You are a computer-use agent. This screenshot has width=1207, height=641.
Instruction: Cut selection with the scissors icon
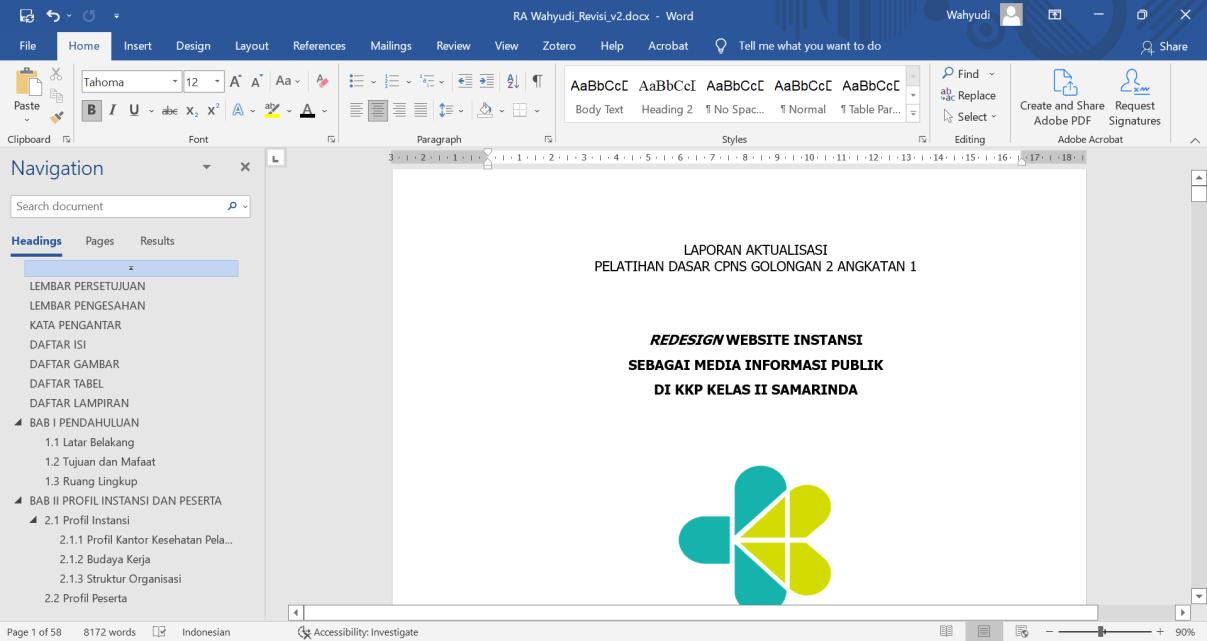pos(55,75)
